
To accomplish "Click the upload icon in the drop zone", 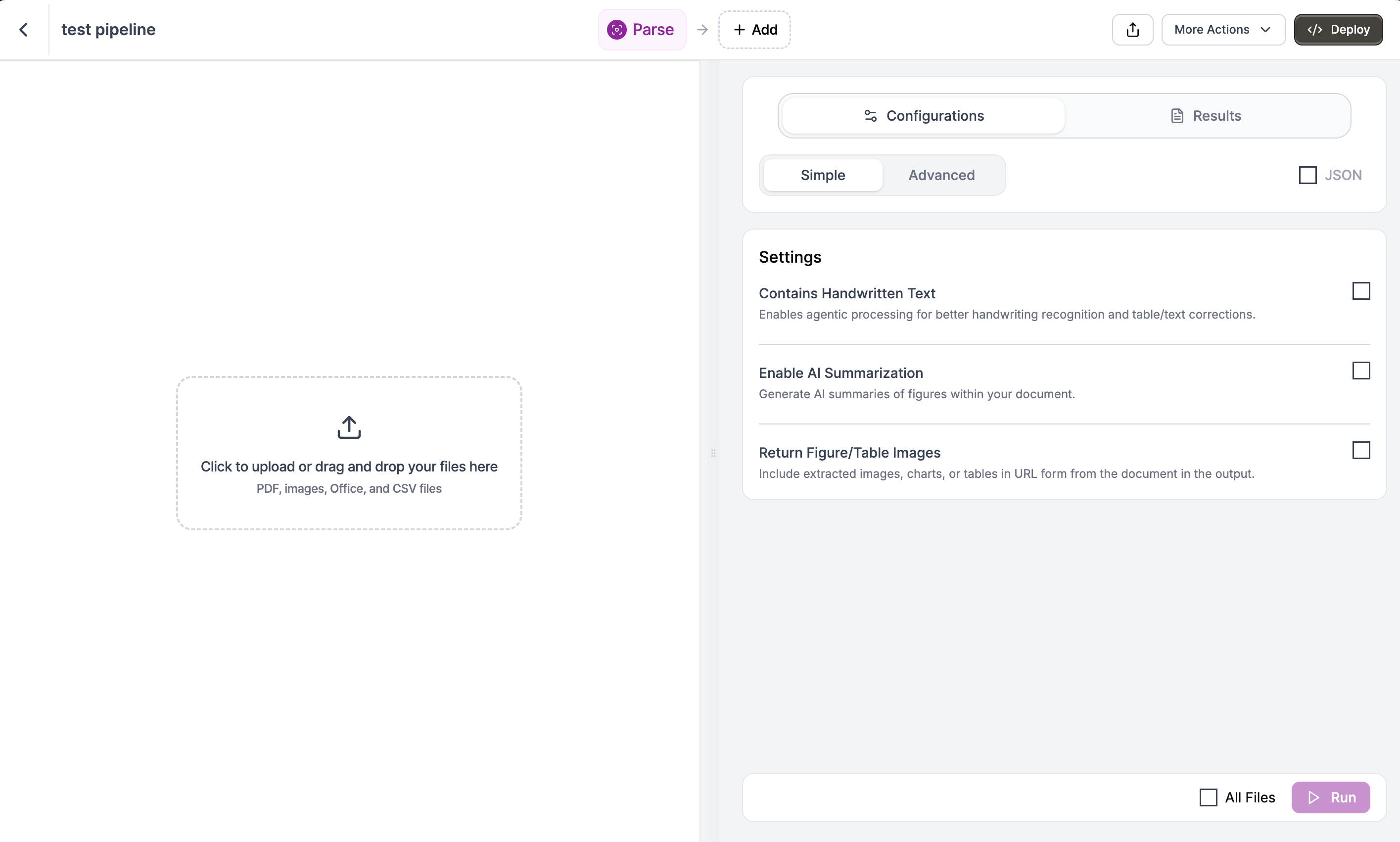I will (348, 426).
